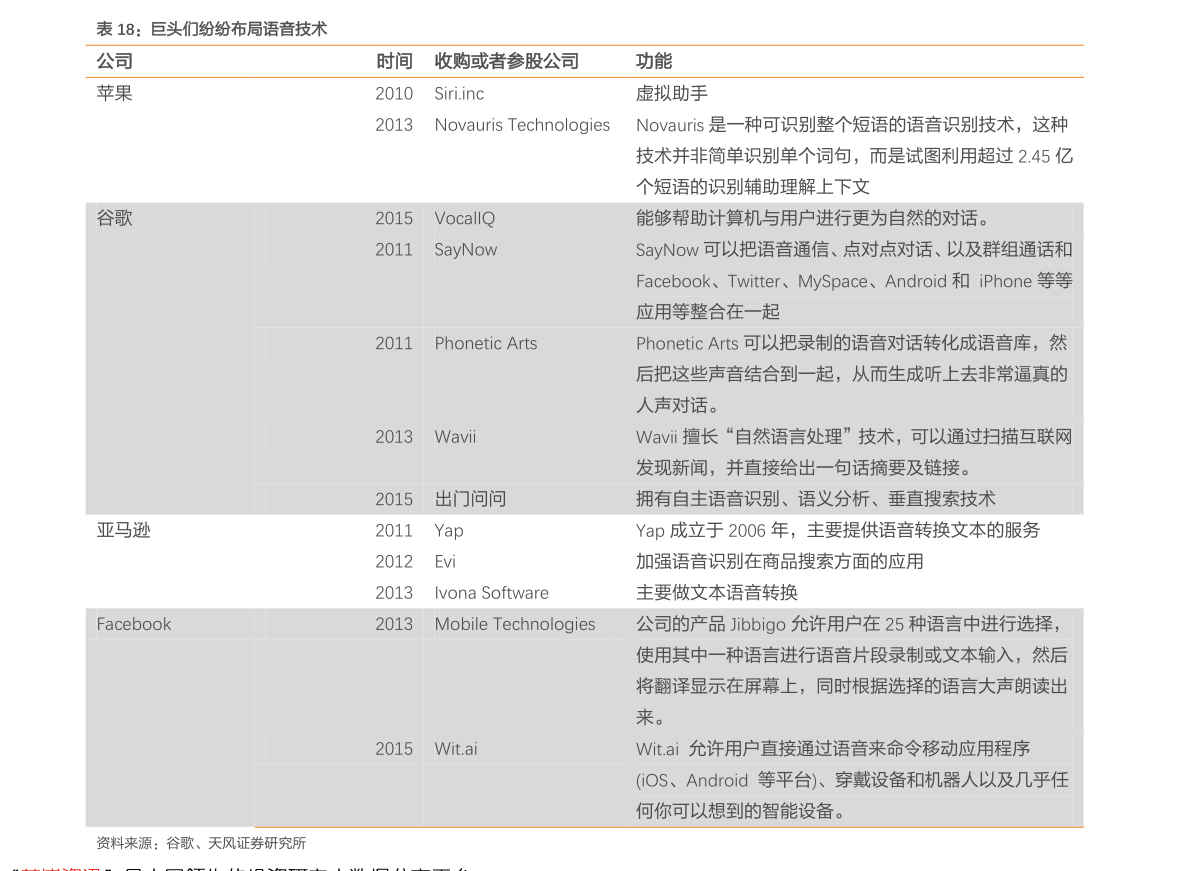1191x871 pixels.
Task: Click 'Yap 成立于 2006 年，主要提供语音转换文本的服务'
Action: [838, 530]
